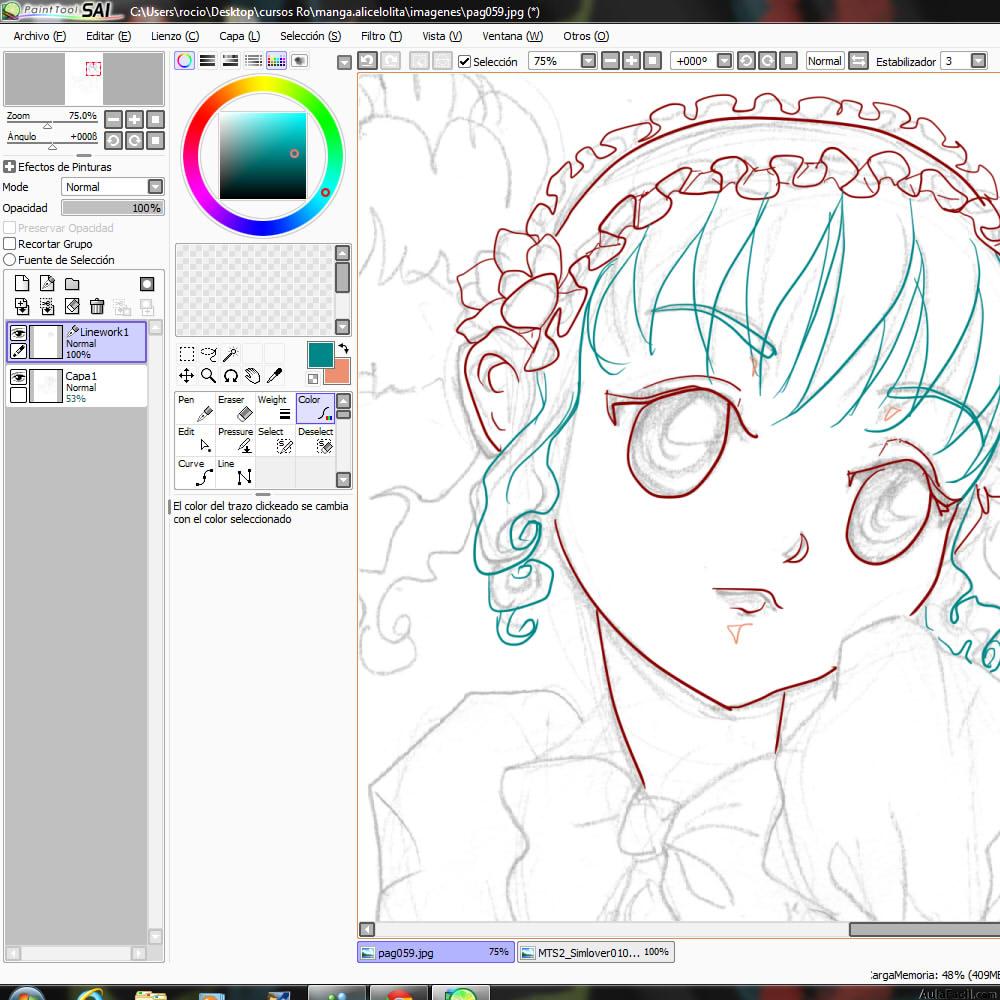Pick the magic wand tool

[230, 354]
